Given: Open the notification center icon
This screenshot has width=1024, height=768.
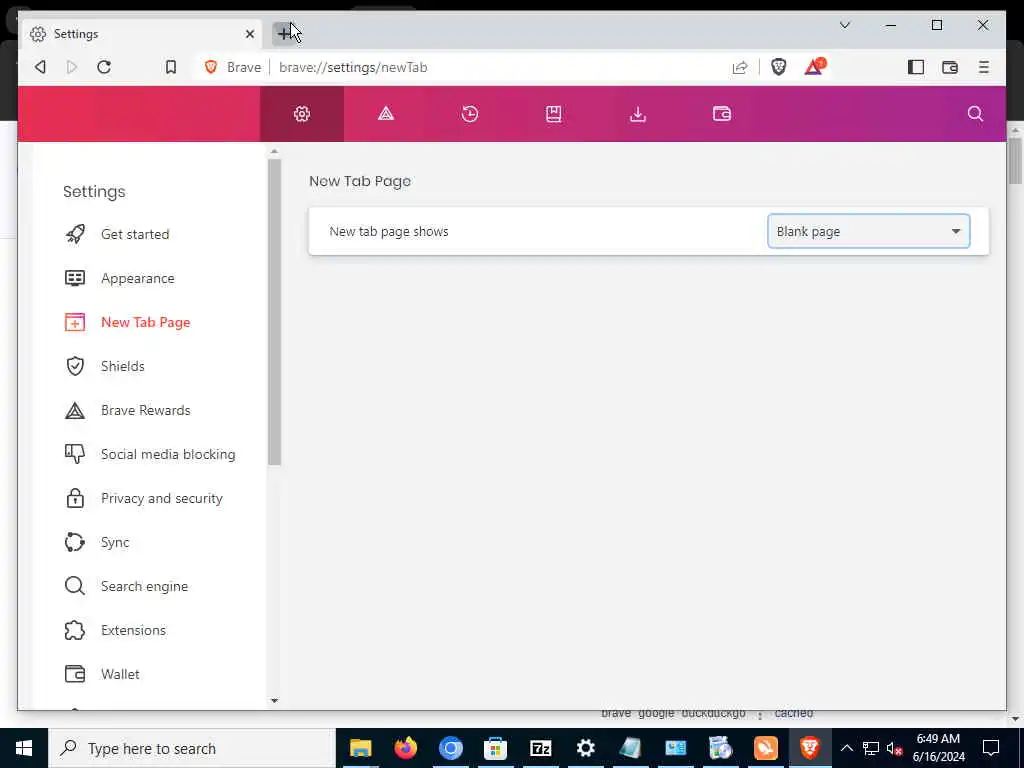Looking at the screenshot, I should point(991,748).
